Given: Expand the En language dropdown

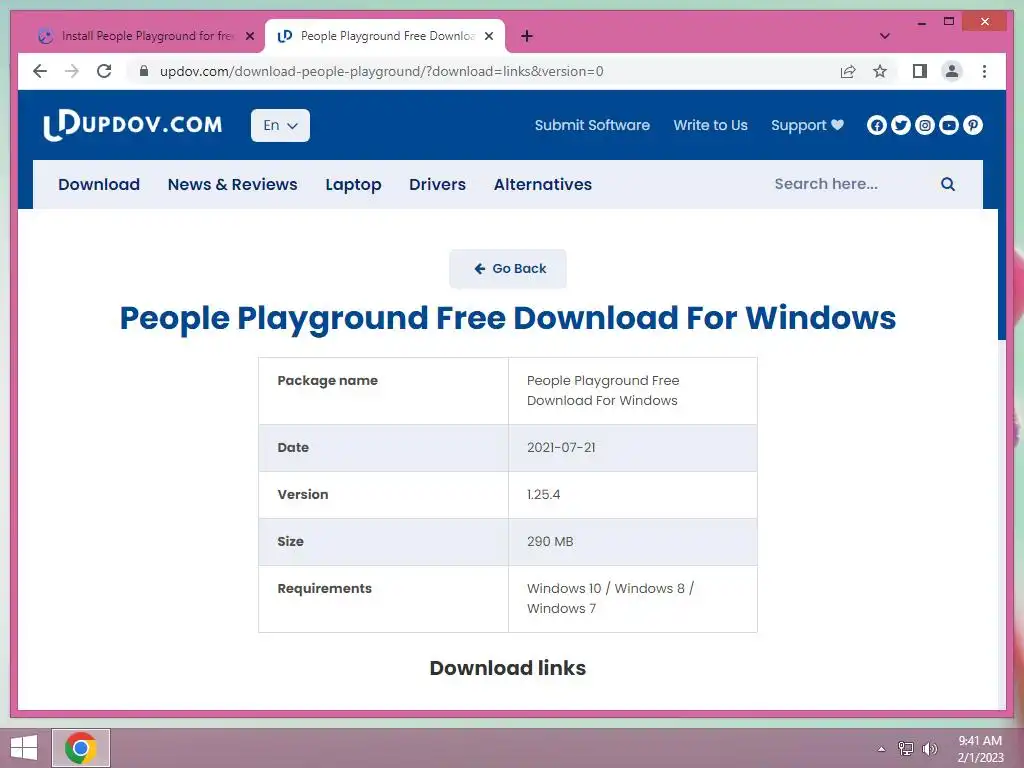Looking at the screenshot, I should (x=280, y=125).
